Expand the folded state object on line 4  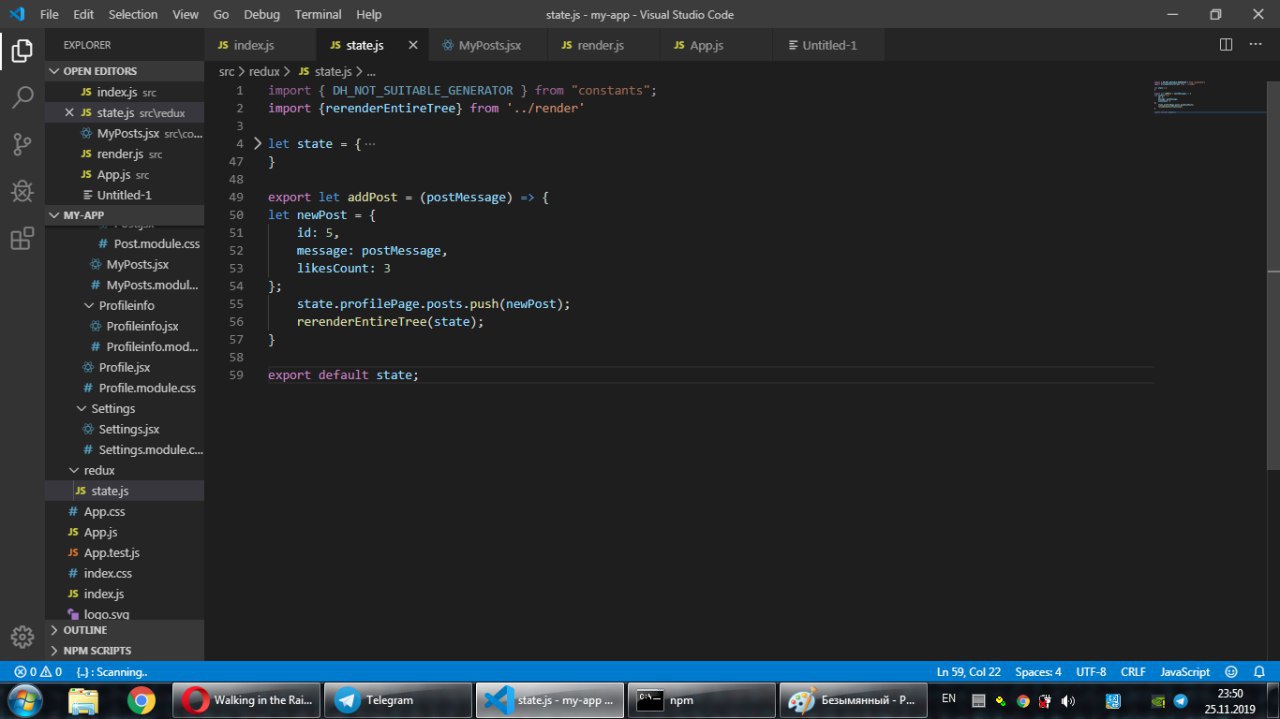[257, 144]
